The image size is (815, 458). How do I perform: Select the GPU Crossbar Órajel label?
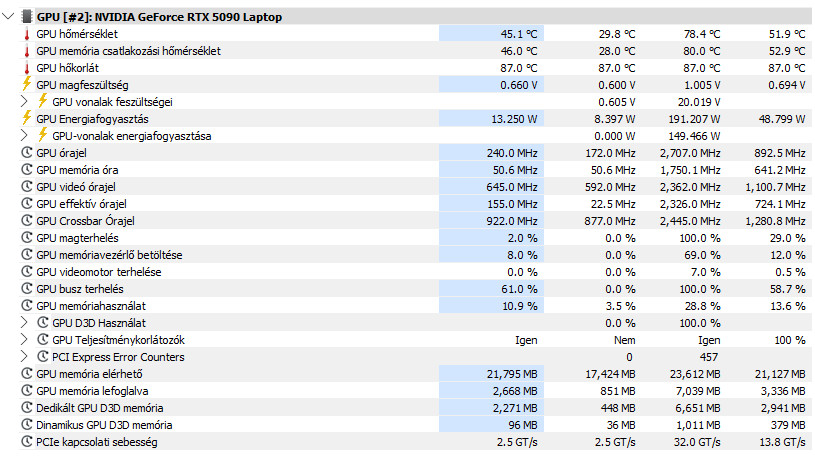pyautogui.click(x=85, y=221)
